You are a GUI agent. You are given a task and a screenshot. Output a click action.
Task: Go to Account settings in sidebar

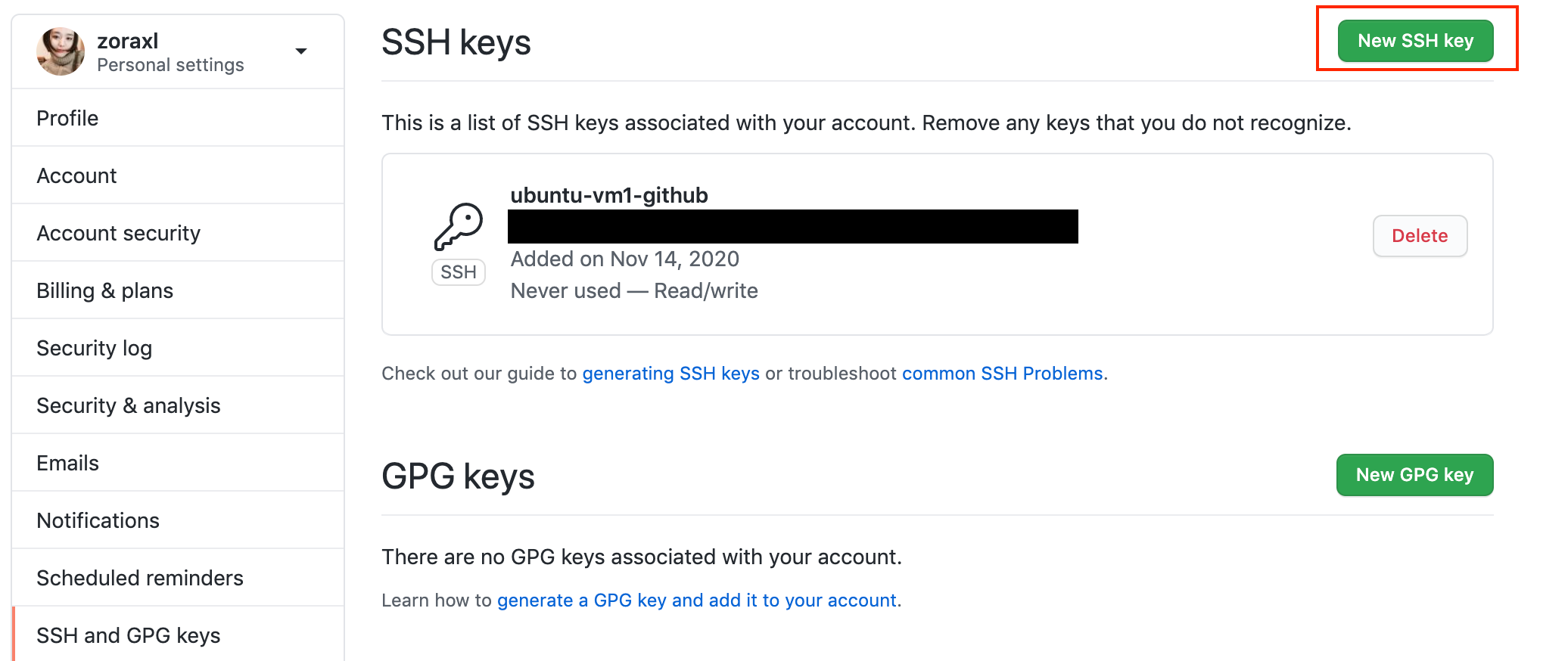179,175
